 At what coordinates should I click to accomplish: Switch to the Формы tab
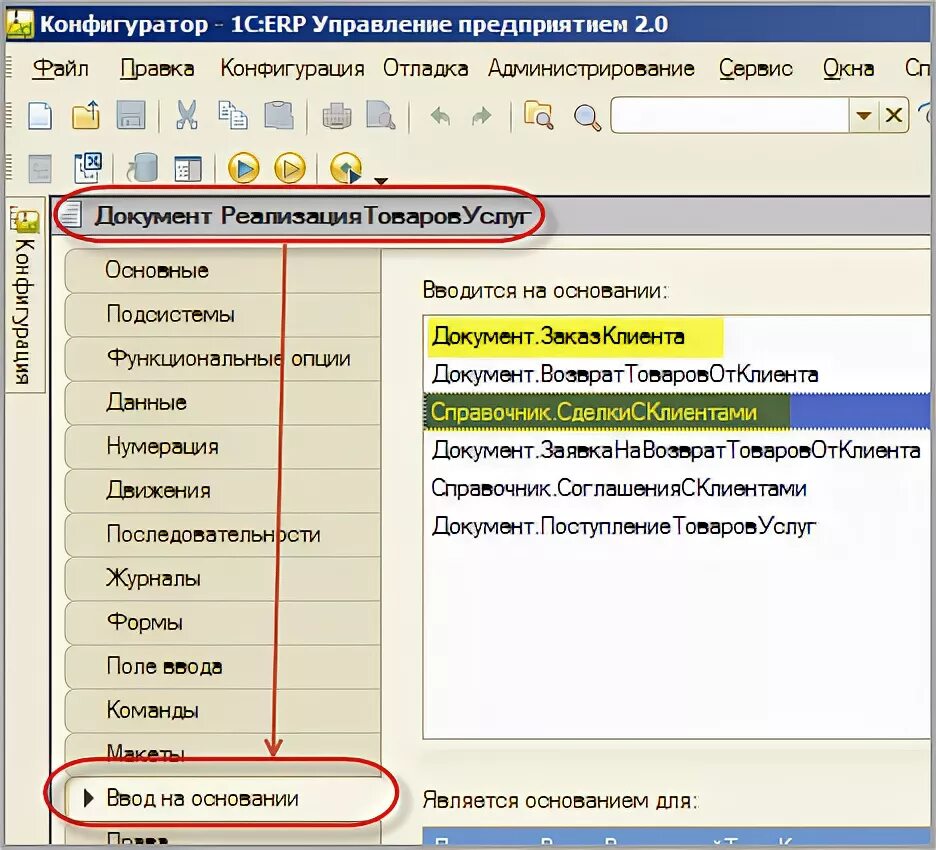(x=223, y=623)
